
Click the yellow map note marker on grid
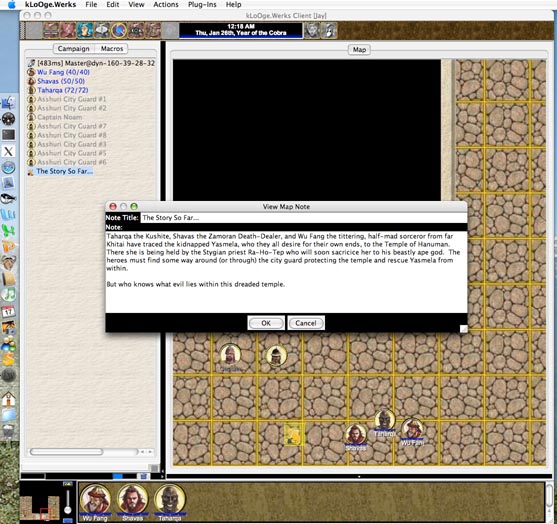click(293, 434)
